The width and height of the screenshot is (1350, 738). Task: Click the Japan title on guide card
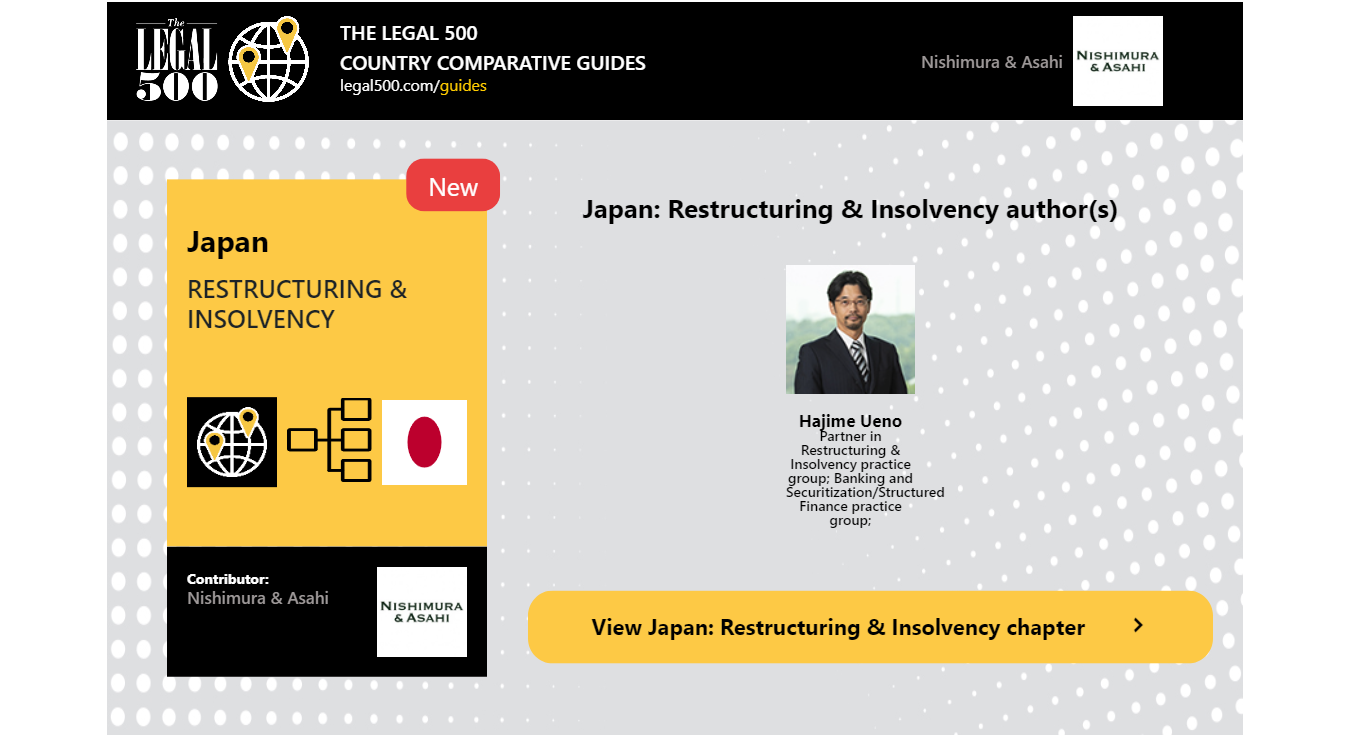(228, 242)
